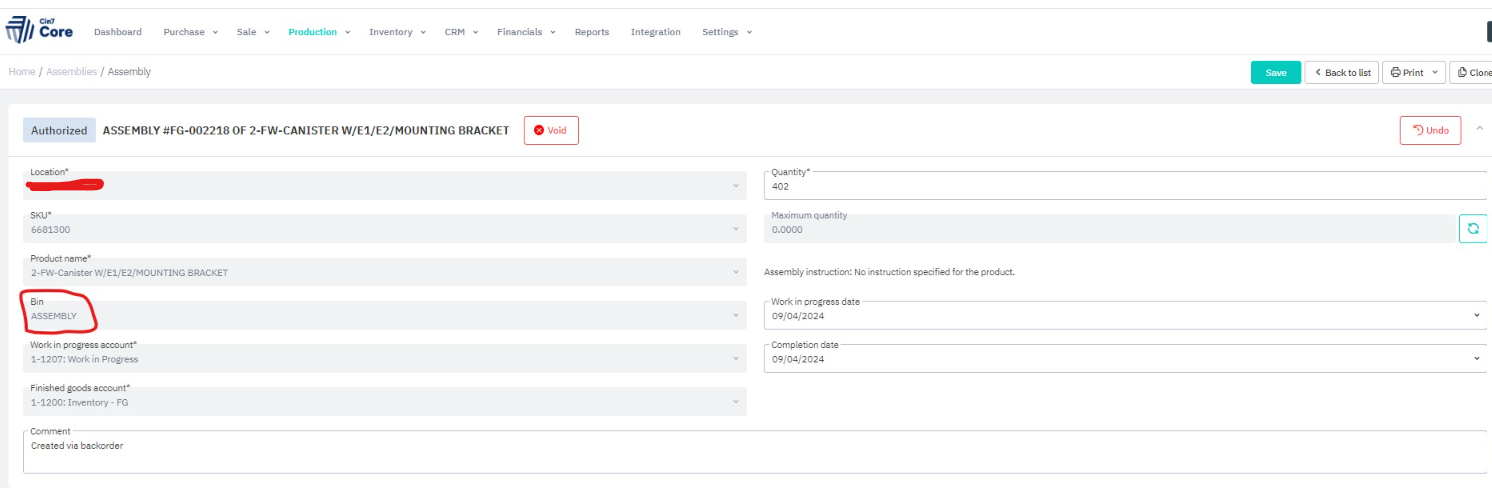Click the Quantity input field
Screen dimensions: 1492x493
click(x=1120, y=186)
